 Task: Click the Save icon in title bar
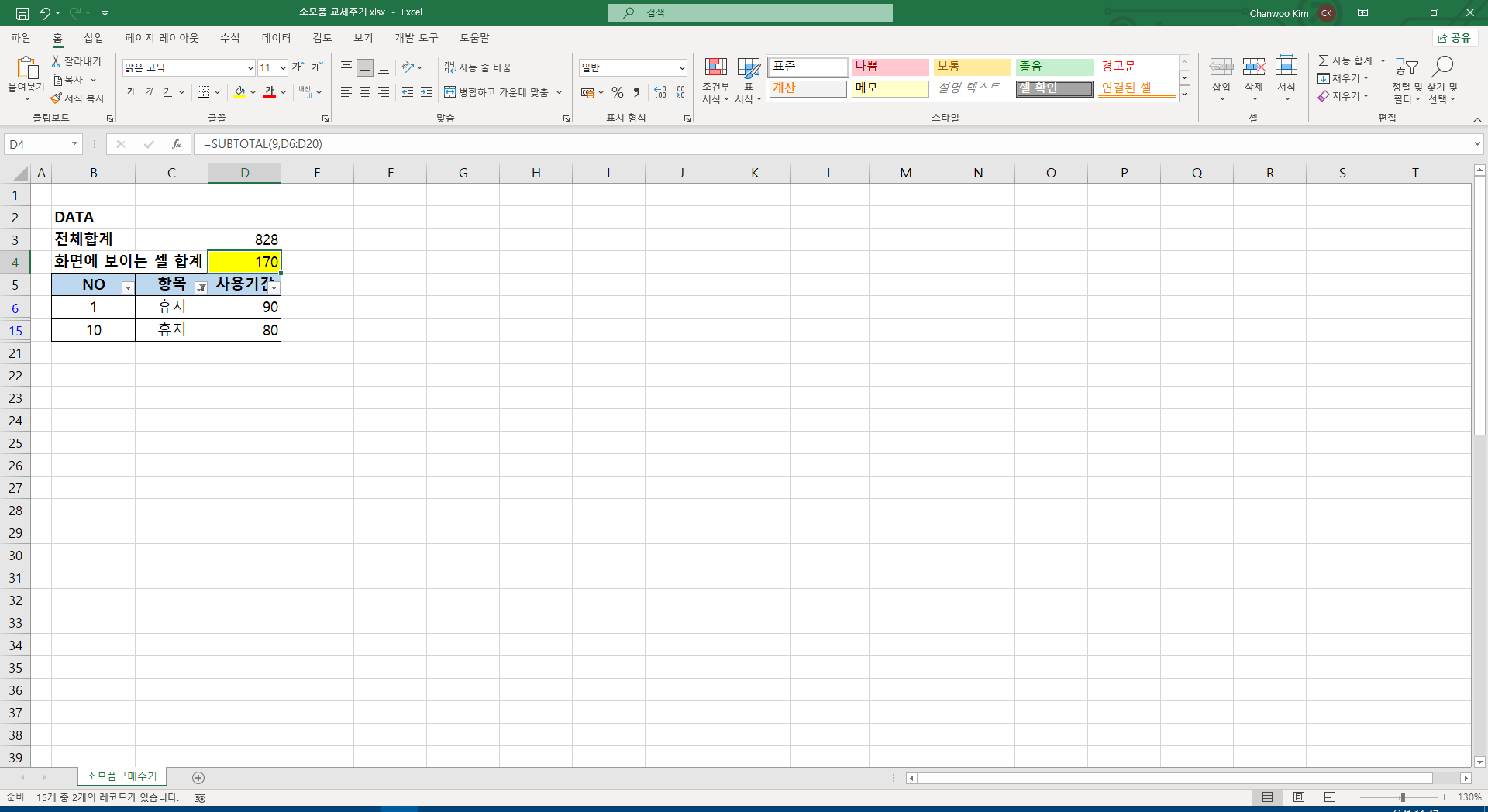pyautogui.click(x=22, y=13)
